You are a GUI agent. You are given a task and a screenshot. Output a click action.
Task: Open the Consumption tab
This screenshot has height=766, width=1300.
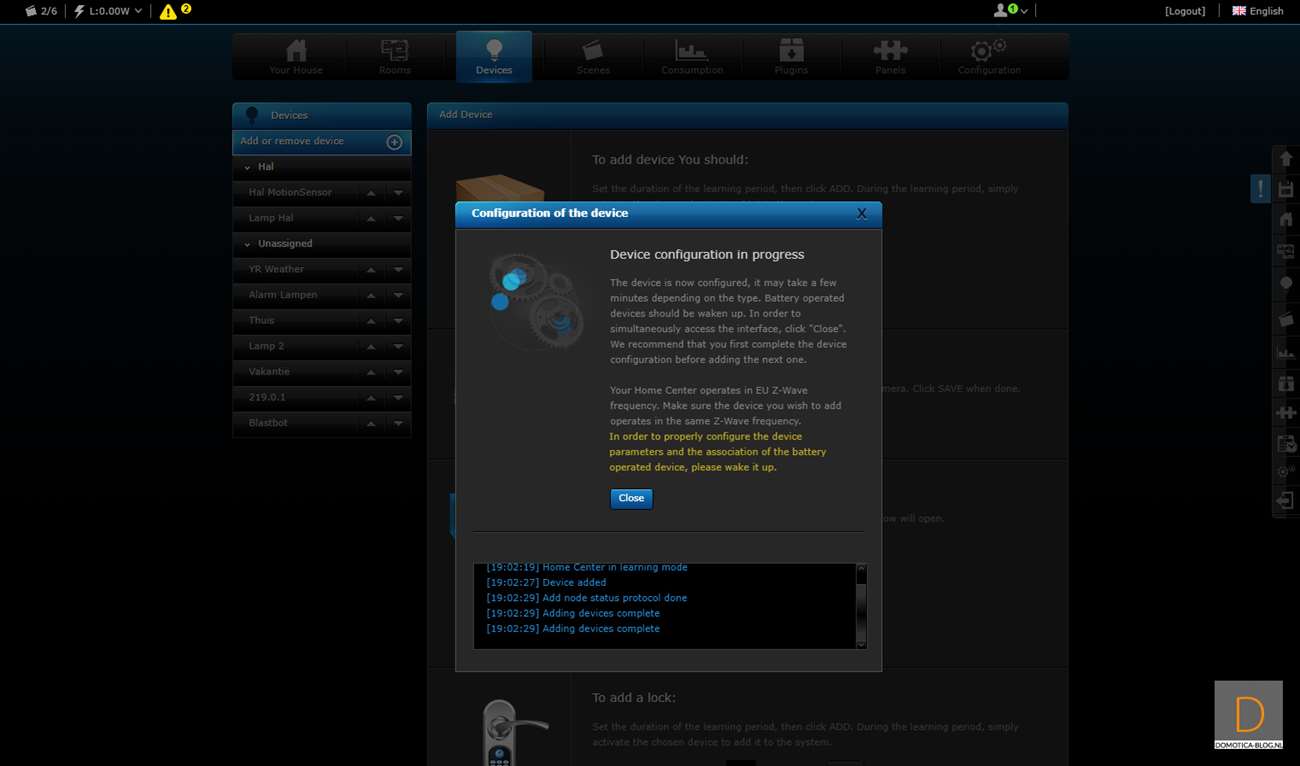pyautogui.click(x=692, y=57)
